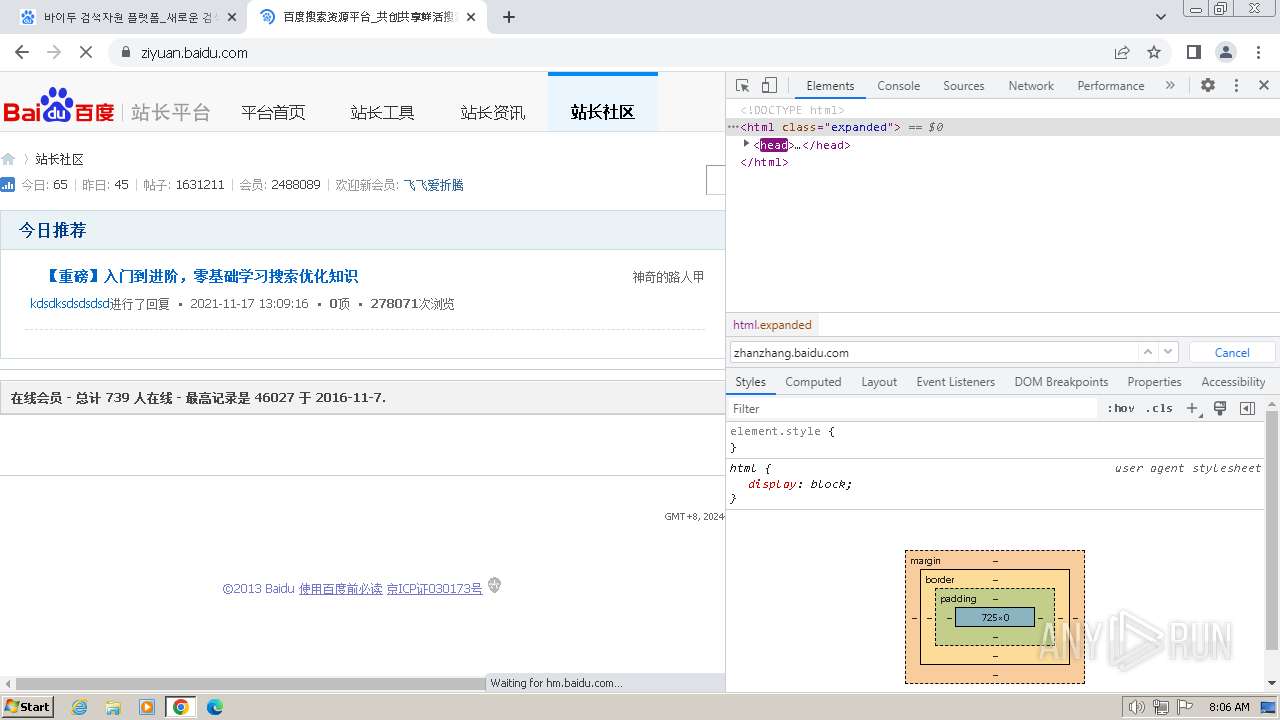Cancel the DevTools search
1280x720 pixels.
pos(1232,352)
